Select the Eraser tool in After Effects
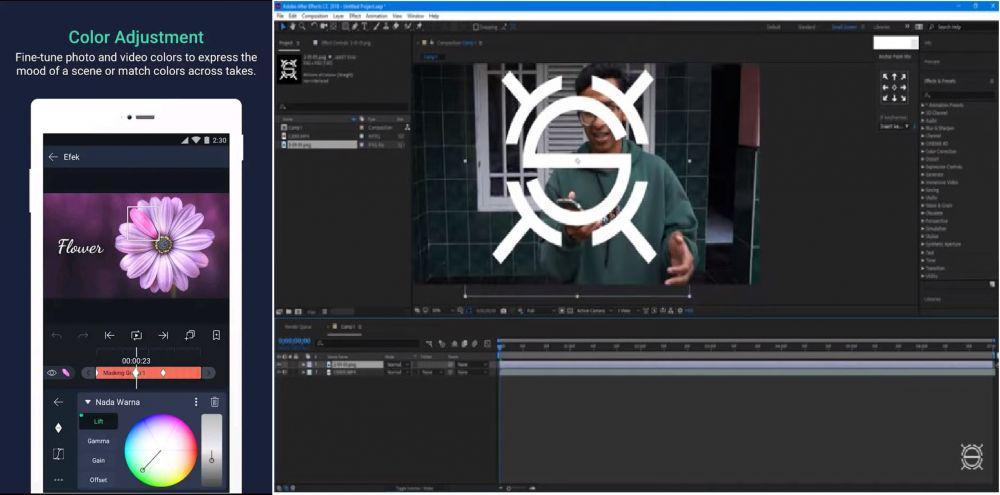The height and width of the screenshot is (495, 1000). (395, 27)
